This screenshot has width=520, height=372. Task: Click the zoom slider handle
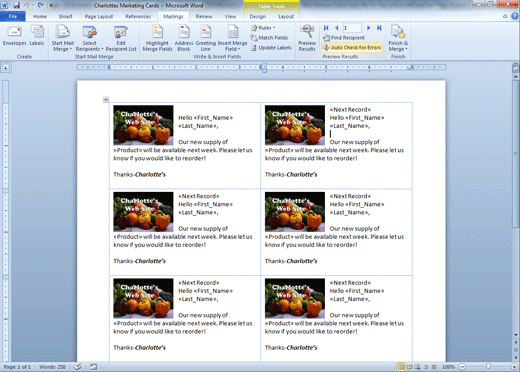tap(488, 367)
